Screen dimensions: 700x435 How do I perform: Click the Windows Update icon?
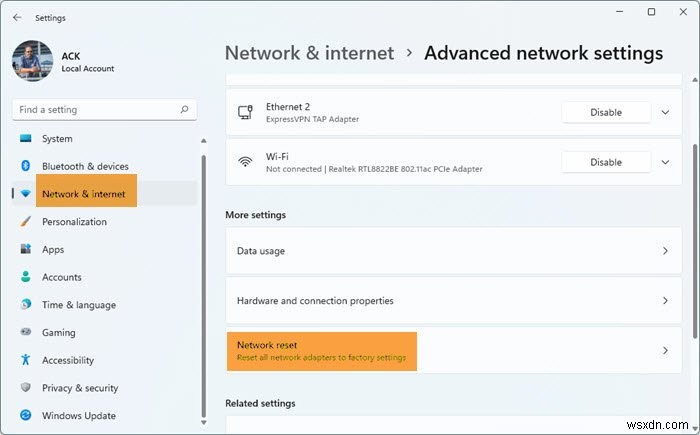(x=25, y=416)
